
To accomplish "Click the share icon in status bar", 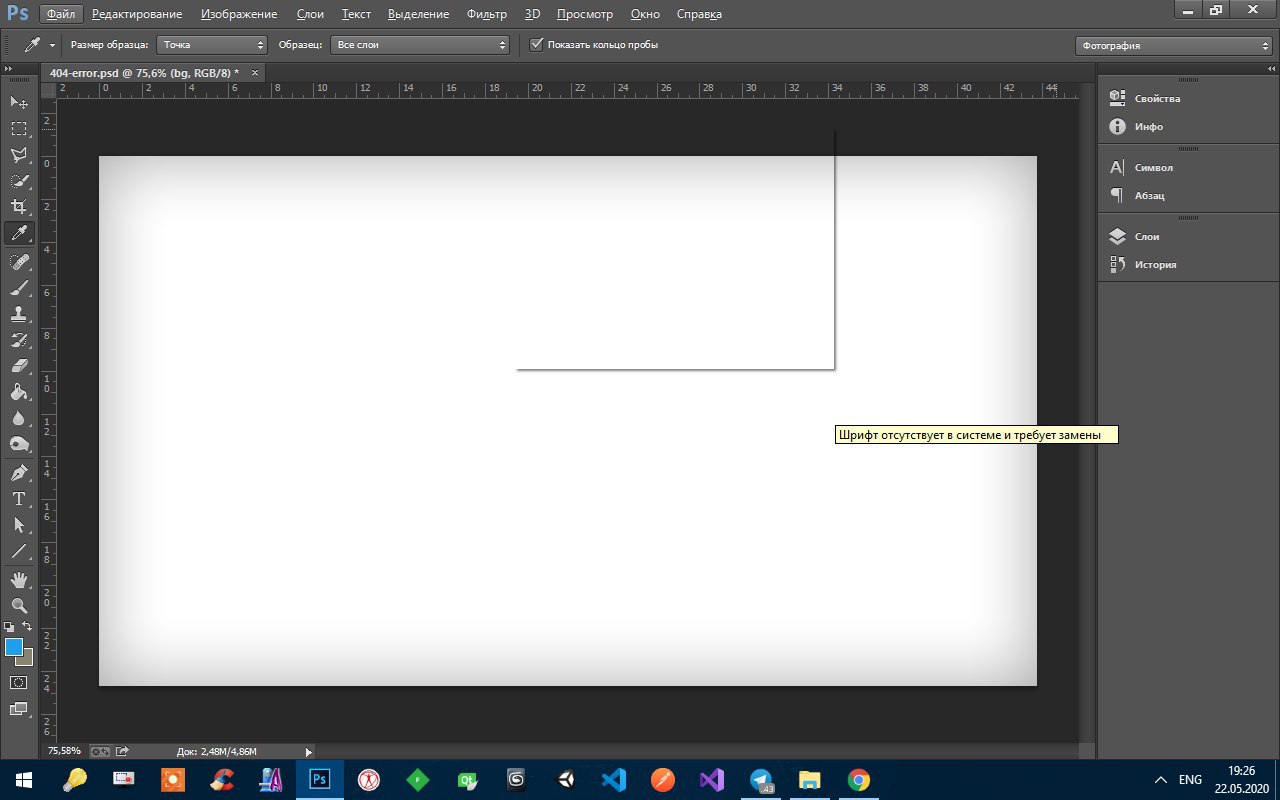I will (x=122, y=751).
